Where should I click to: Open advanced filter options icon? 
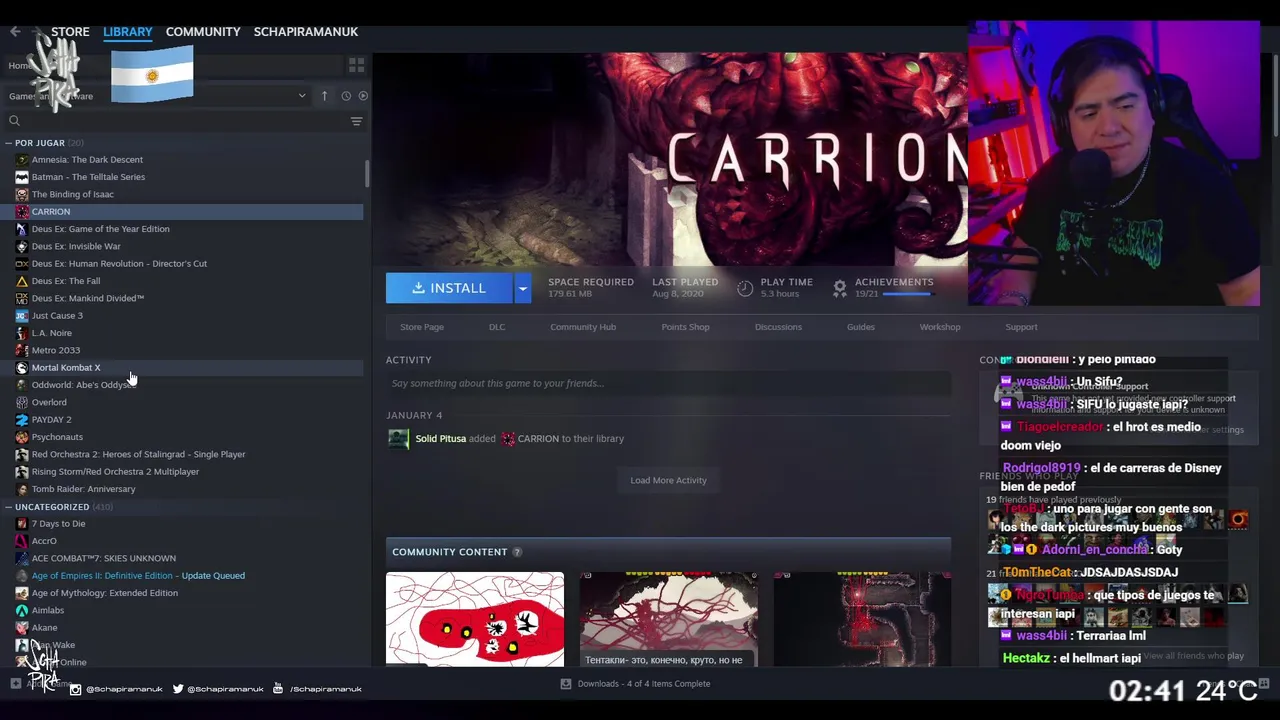click(356, 121)
